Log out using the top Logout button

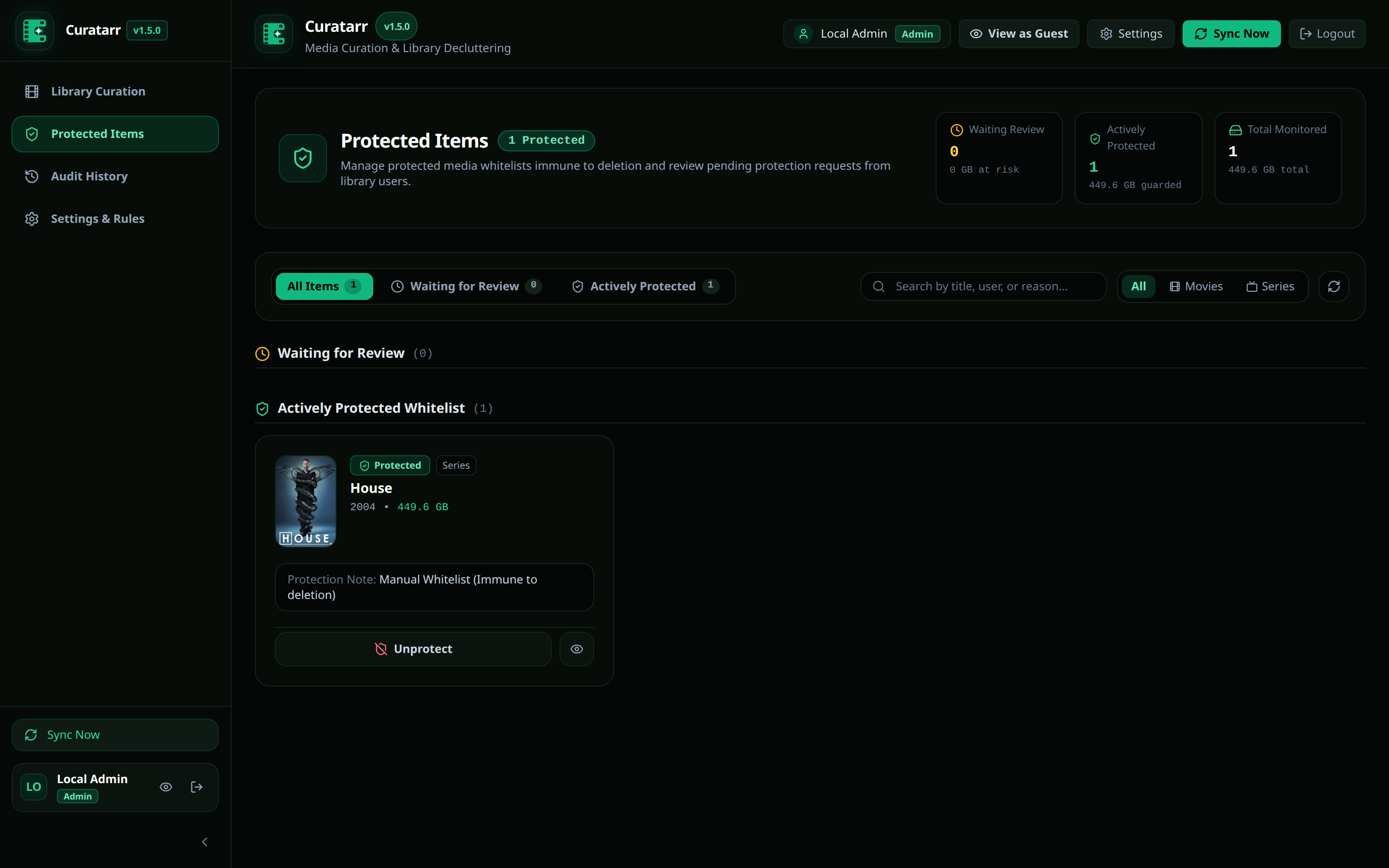coord(1327,34)
